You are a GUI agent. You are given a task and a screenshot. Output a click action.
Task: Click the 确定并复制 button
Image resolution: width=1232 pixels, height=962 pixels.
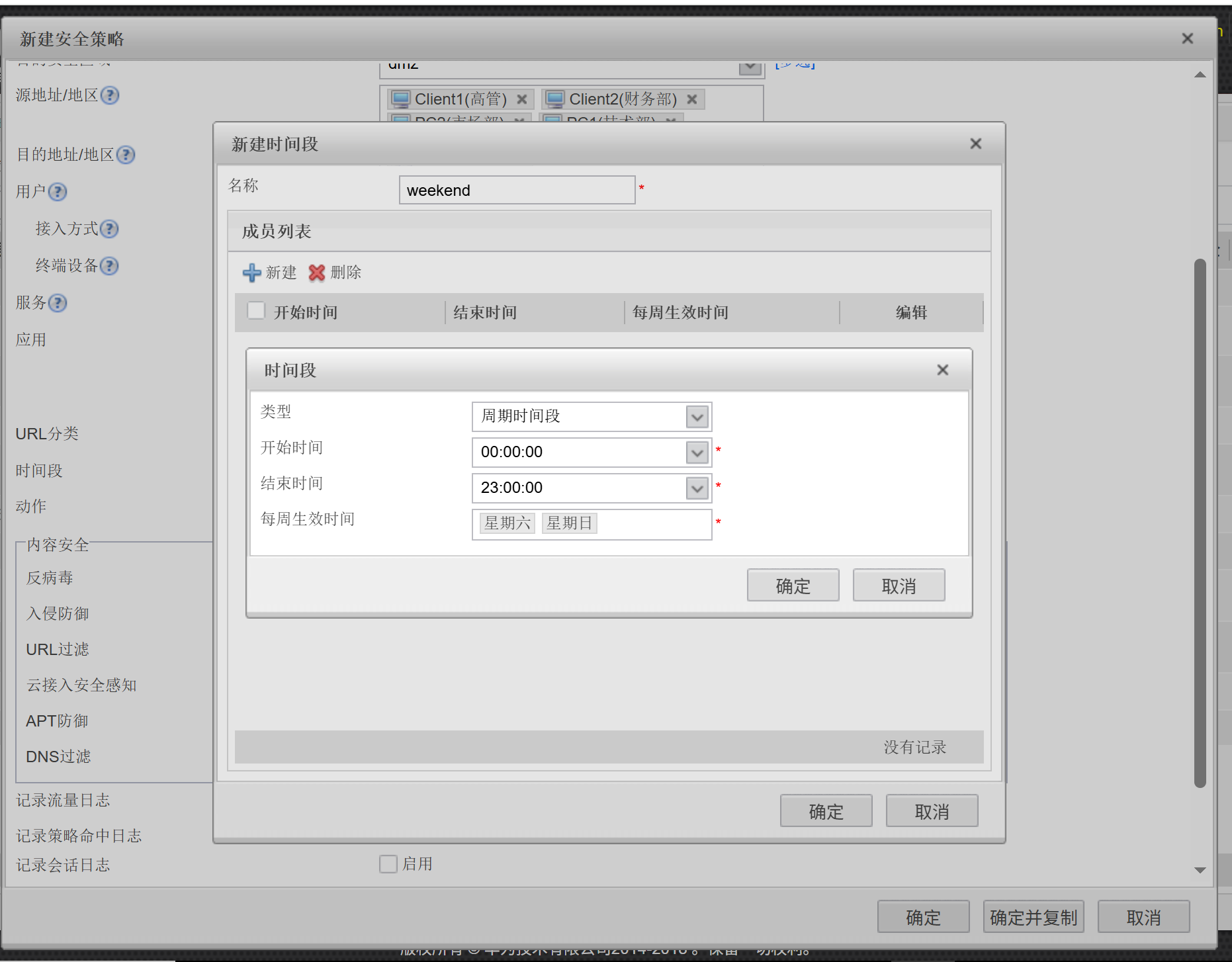(1034, 917)
